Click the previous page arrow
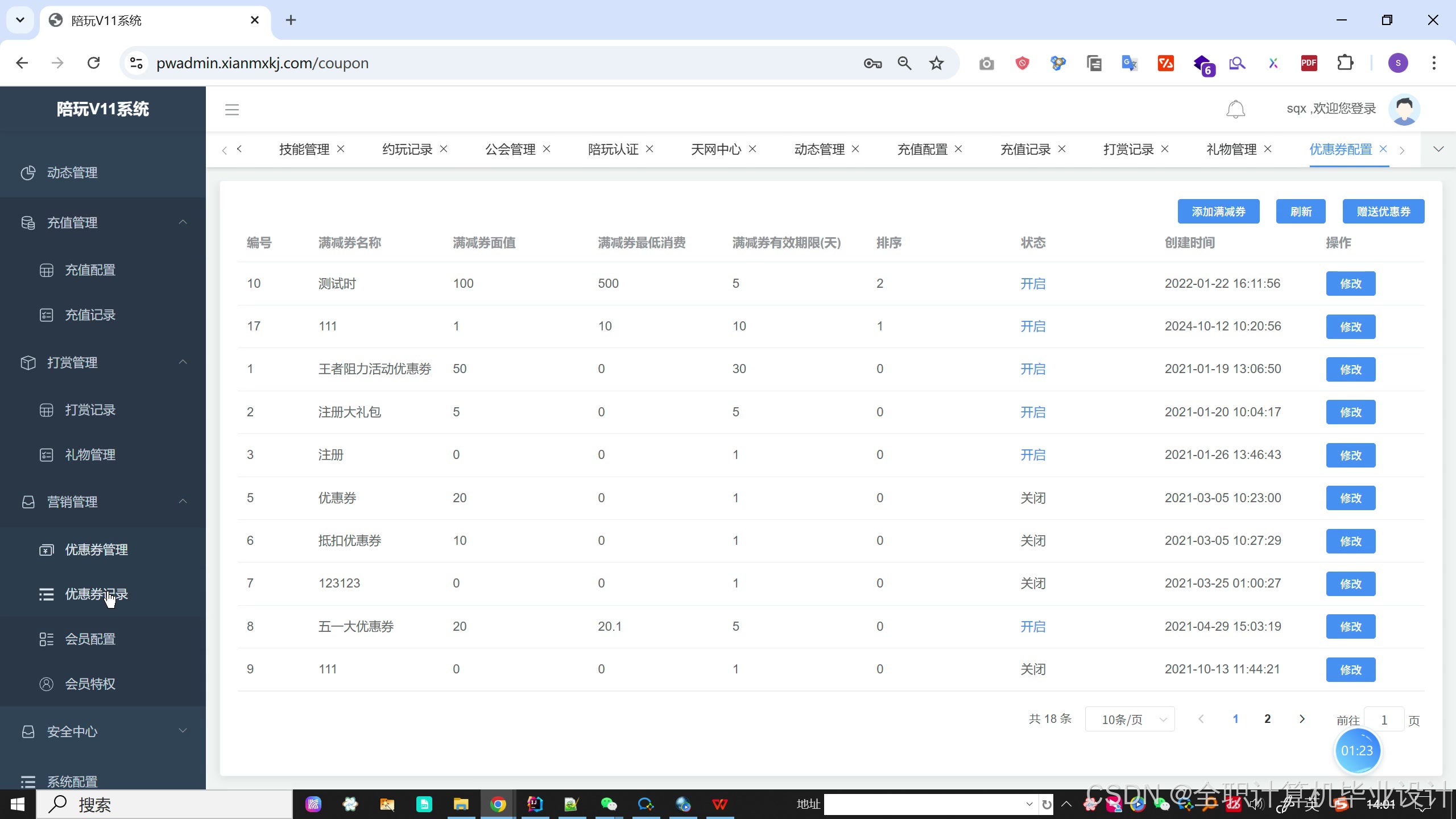Viewport: 1456px width, 819px height. tap(1201, 719)
